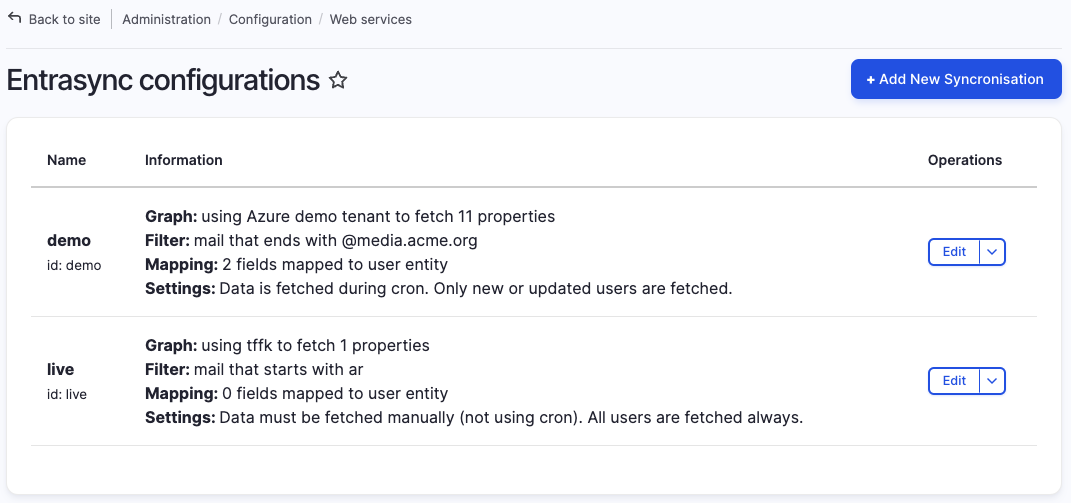1071x503 pixels.
Task: Click the star shortcut icon beside the title
Action: [x=338, y=81]
